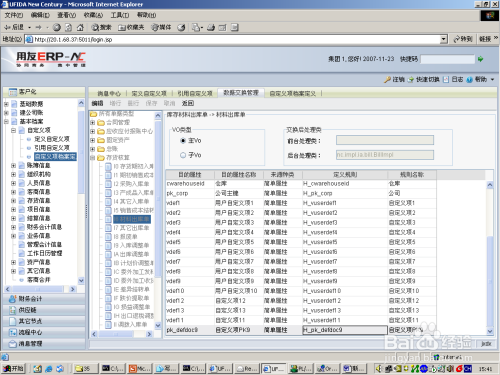The image size is (500, 375).
Task: Click the IE Refresh toolbar icon
Action: point(68,27)
